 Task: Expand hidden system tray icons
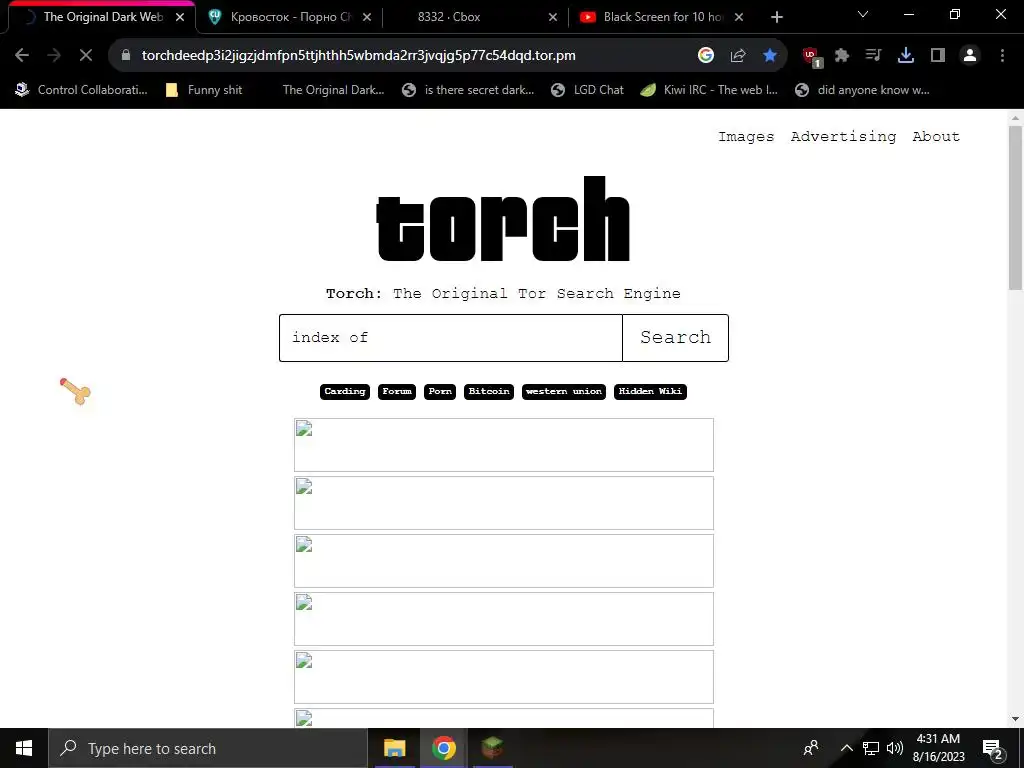(846, 748)
